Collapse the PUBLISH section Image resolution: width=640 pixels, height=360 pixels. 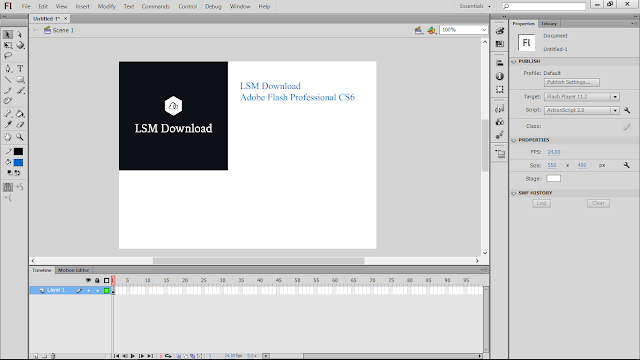[x=514, y=62]
